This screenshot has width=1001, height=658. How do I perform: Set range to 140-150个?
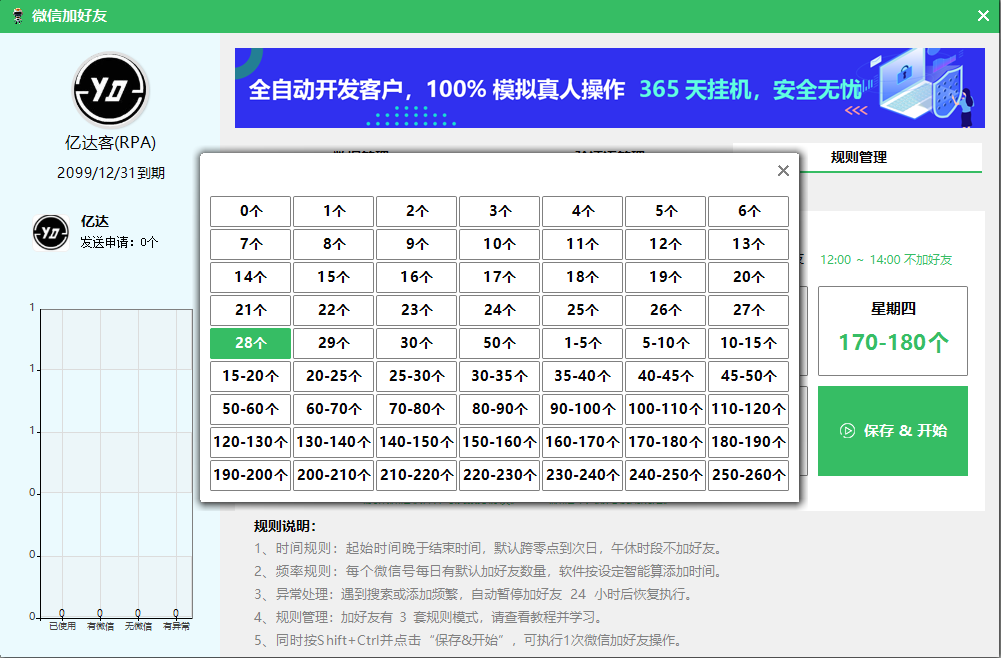pos(416,442)
